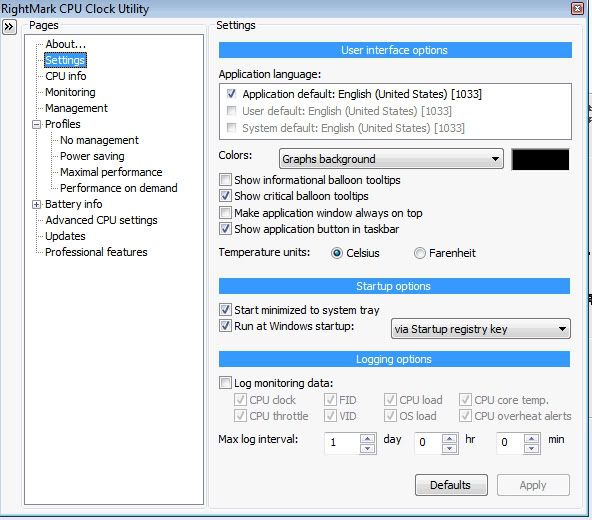This screenshot has height=520, width=592.
Task: Collapse the Pages panel with double-arrow icon
Action: (9, 27)
